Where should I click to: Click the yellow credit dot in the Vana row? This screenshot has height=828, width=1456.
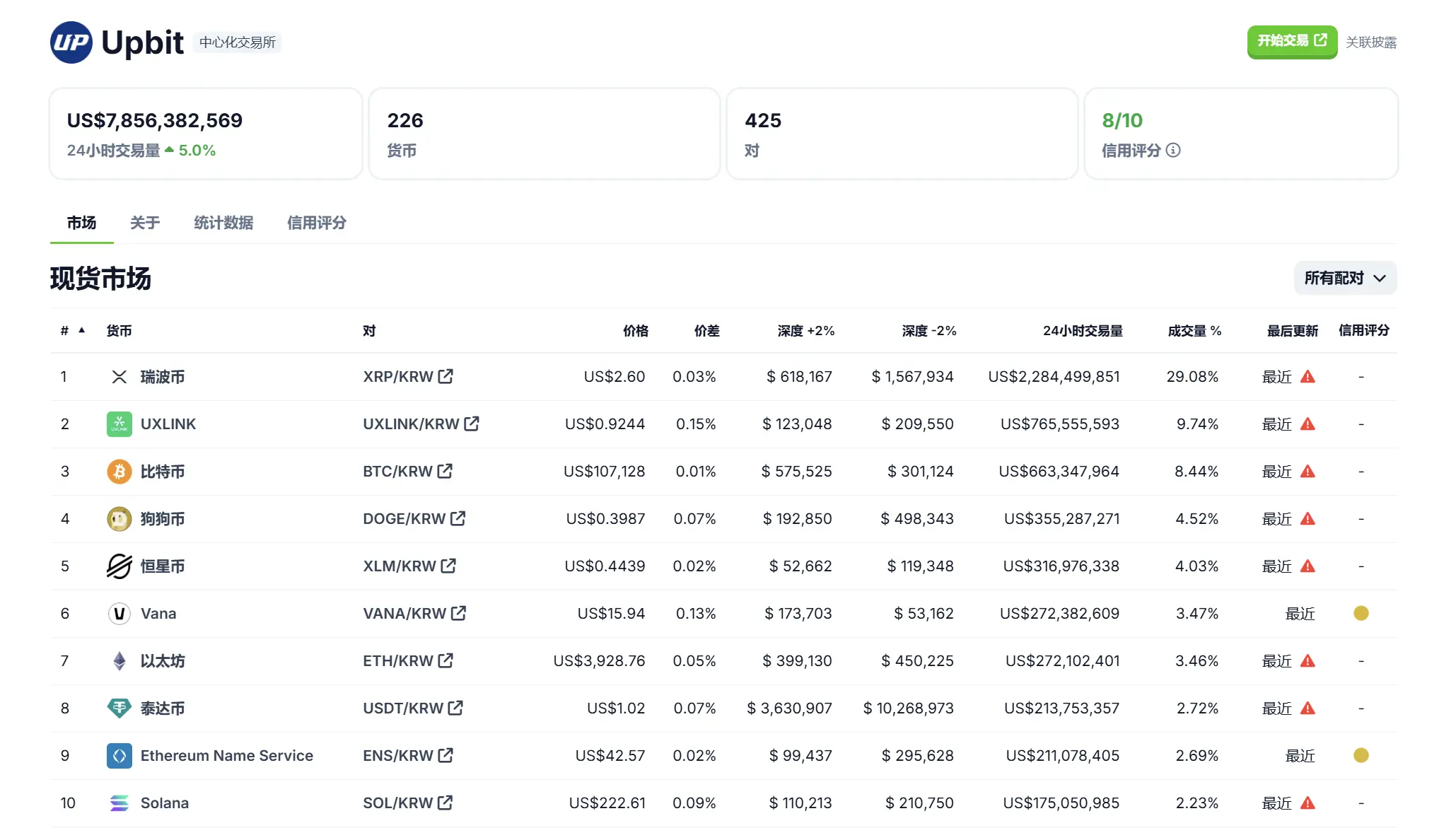point(1361,614)
